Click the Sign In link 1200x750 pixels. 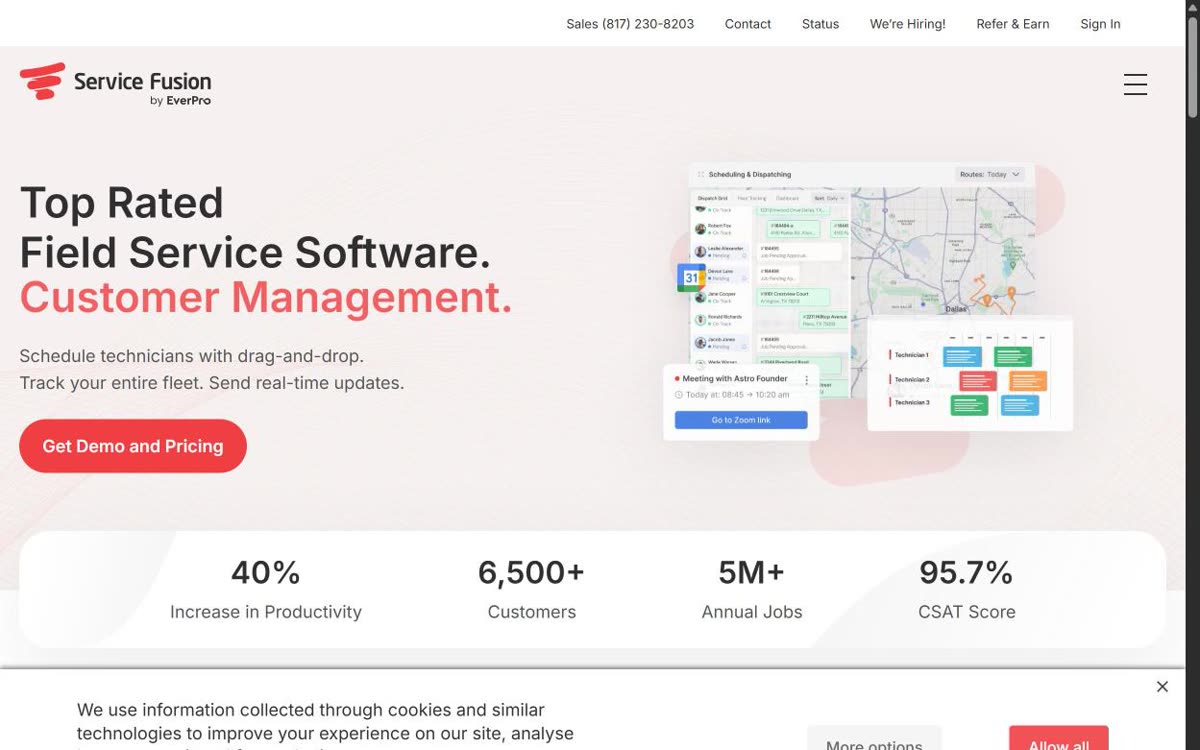(1100, 24)
